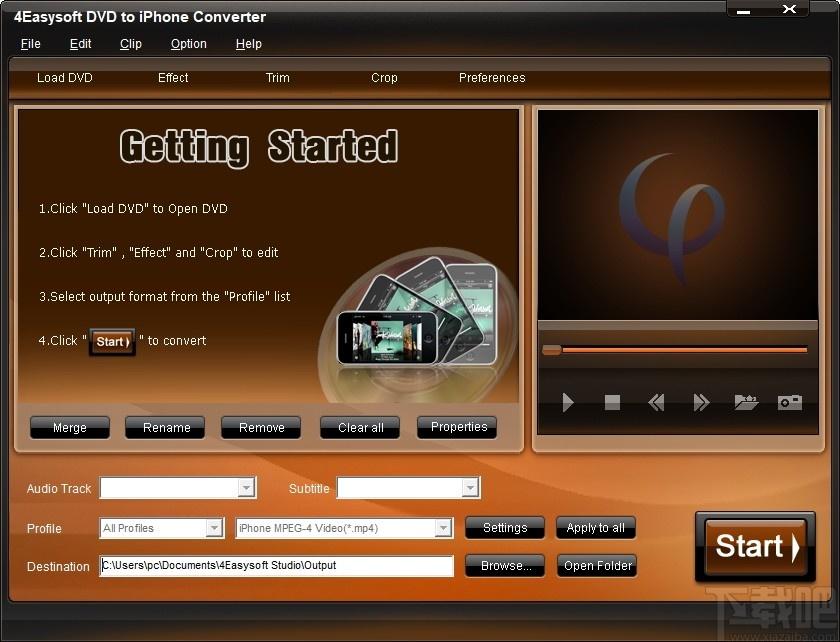This screenshot has height=642, width=840.
Task: Click Apply to all
Action: click(596, 528)
